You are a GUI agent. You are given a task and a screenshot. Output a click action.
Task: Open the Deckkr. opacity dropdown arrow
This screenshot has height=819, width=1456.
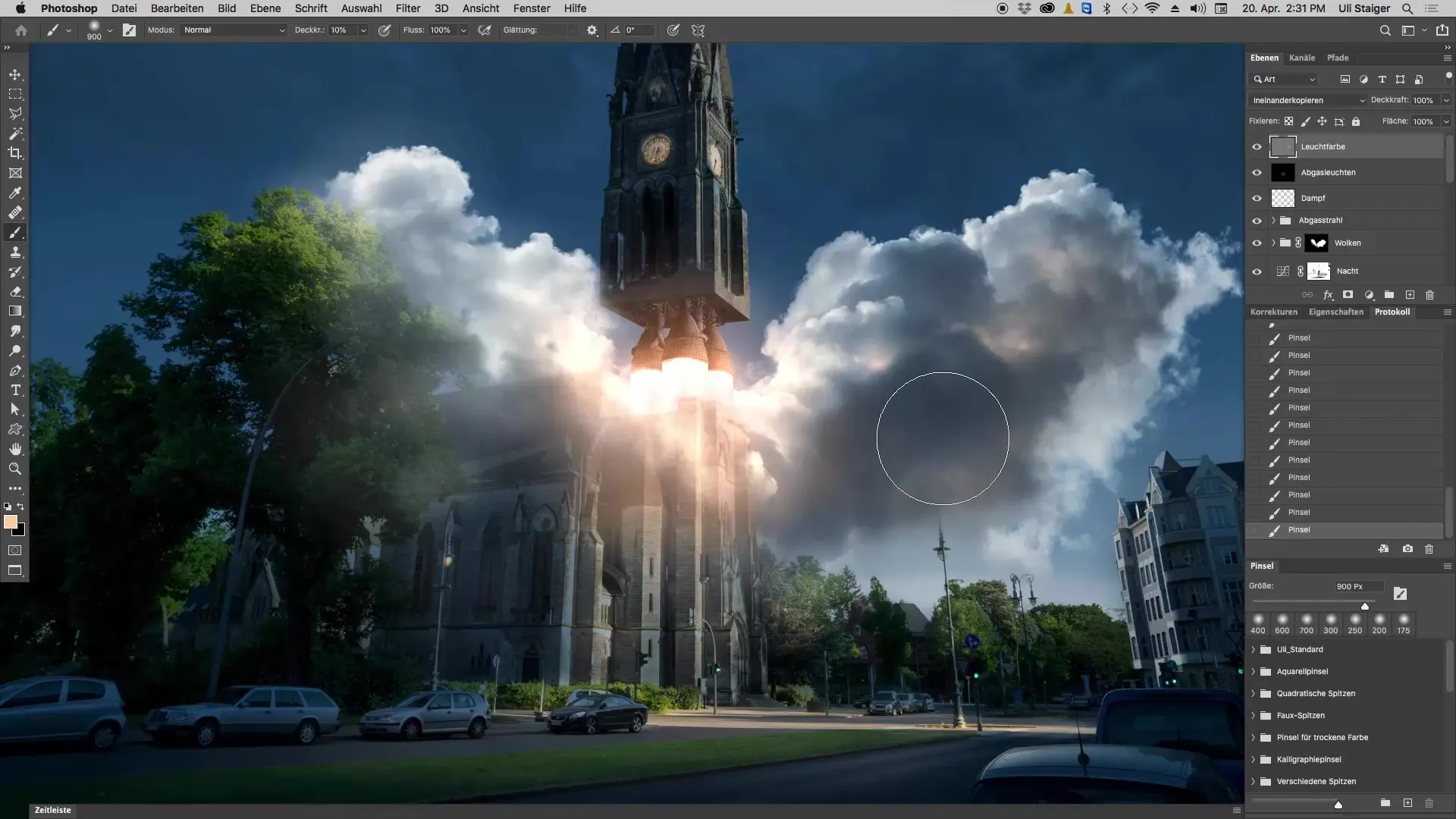(x=363, y=30)
